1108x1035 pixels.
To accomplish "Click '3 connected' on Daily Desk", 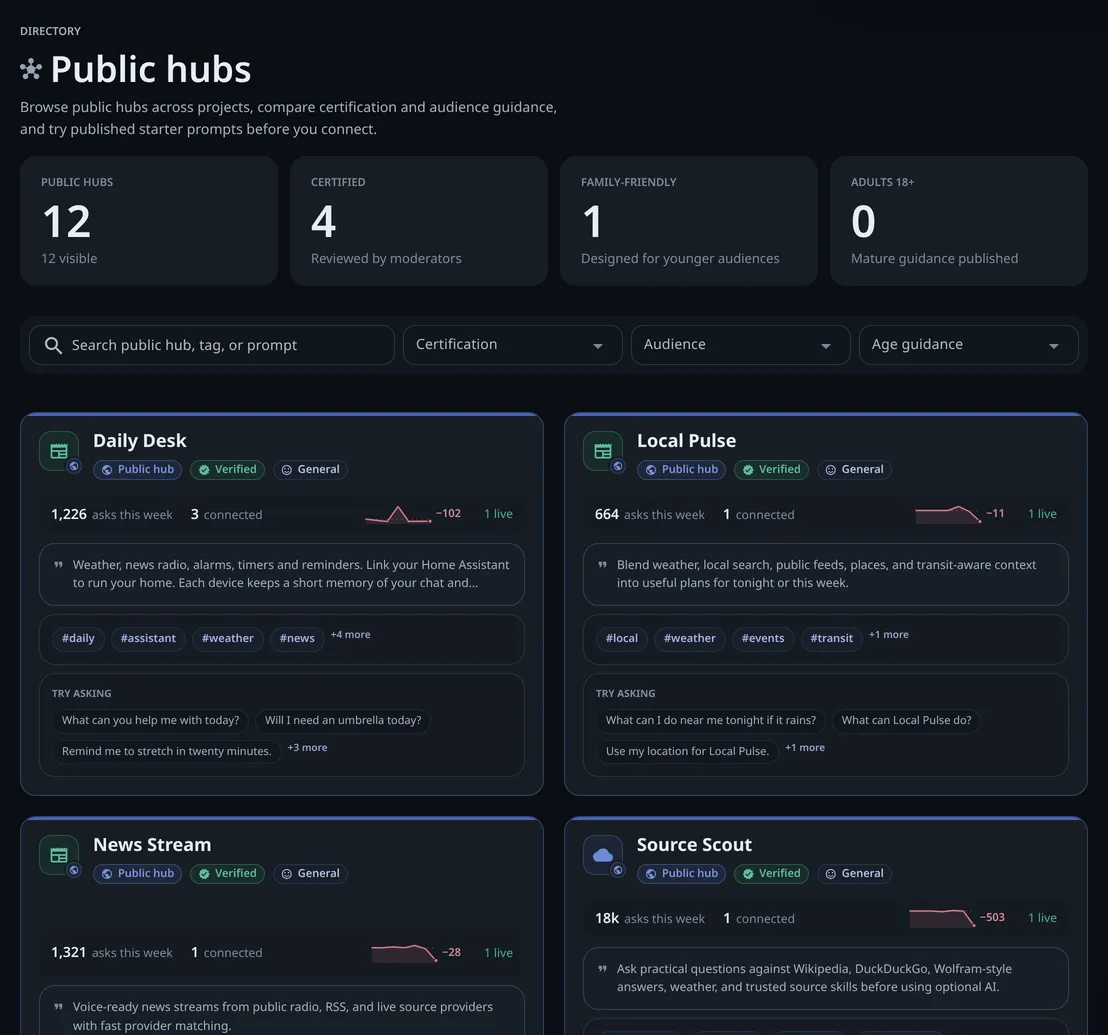I will click(226, 514).
